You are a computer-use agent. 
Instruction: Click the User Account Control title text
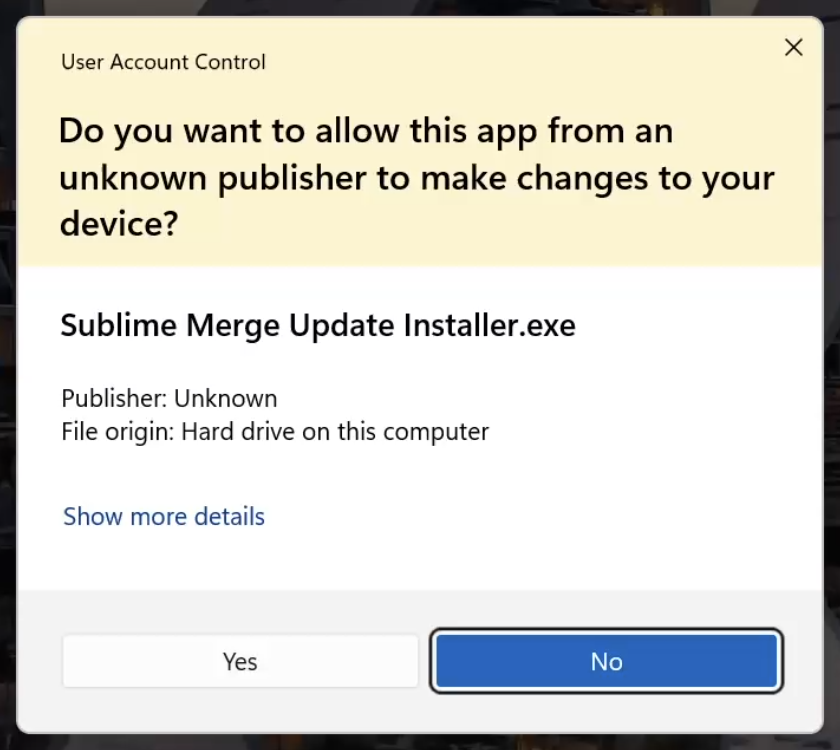tap(163, 62)
